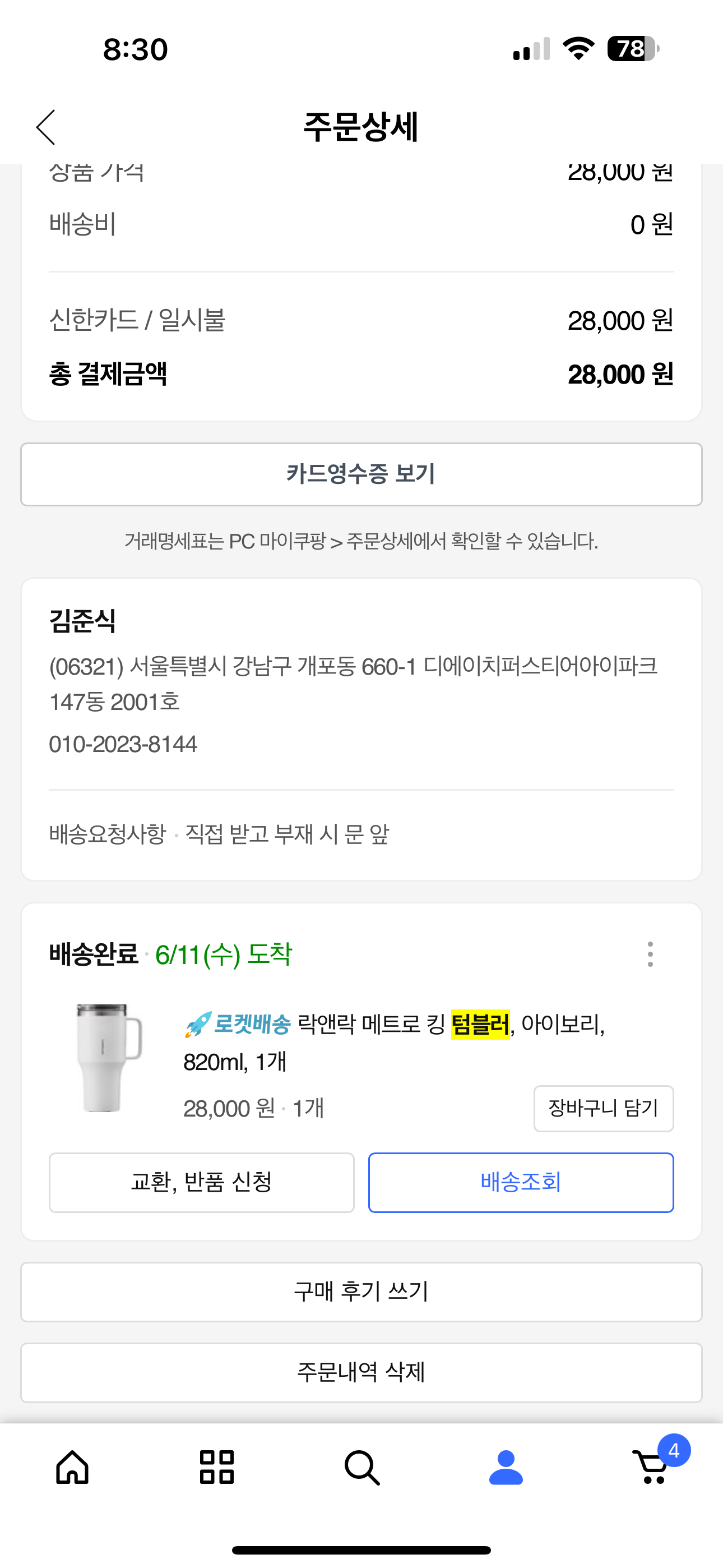Open the category grid icon
Image resolution: width=723 pixels, height=1568 pixels.
[x=217, y=1467]
